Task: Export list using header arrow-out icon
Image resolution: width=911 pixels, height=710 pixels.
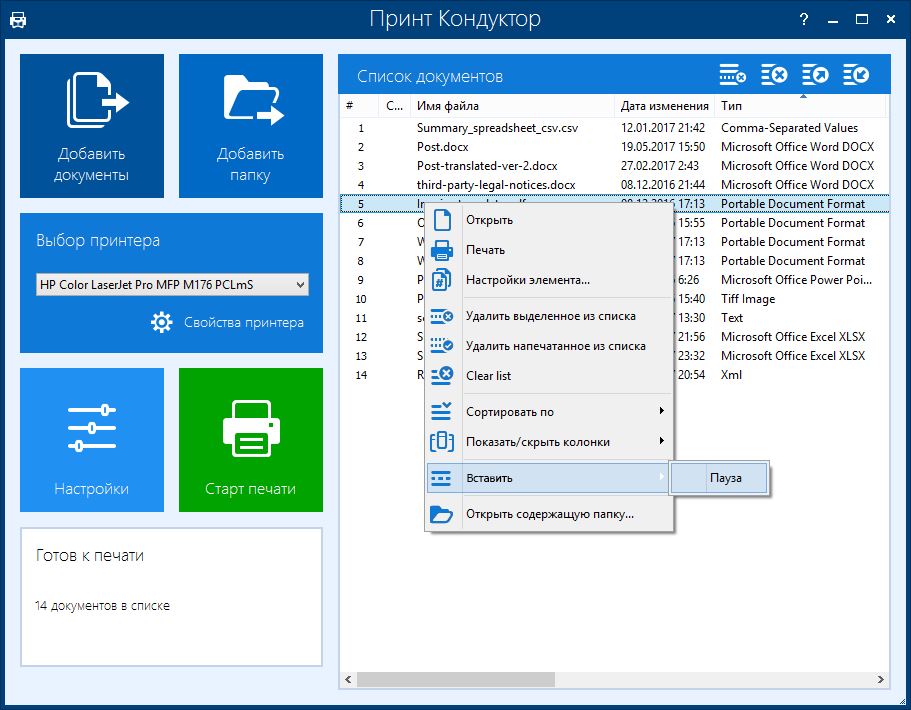Action: pos(815,75)
